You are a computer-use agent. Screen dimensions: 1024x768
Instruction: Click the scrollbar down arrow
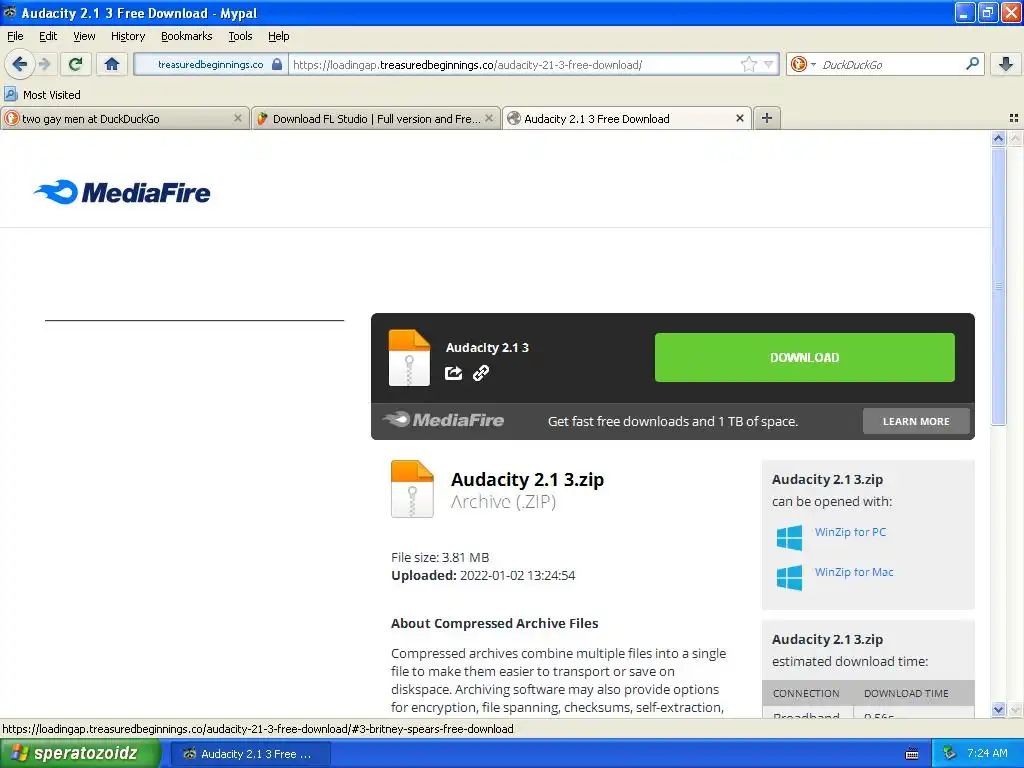tap(998, 709)
